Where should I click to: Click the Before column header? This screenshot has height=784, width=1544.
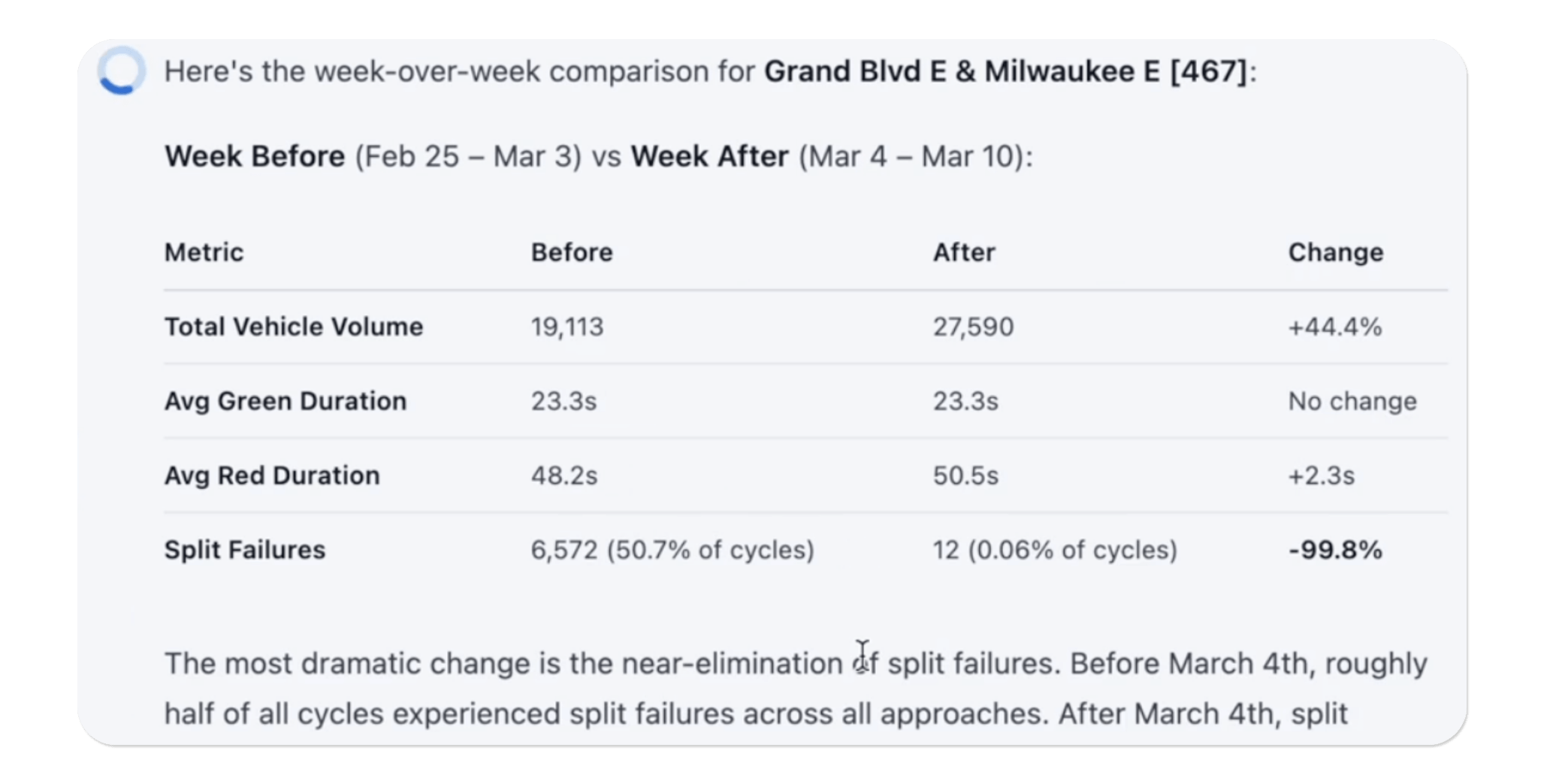pyautogui.click(x=572, y=252)
